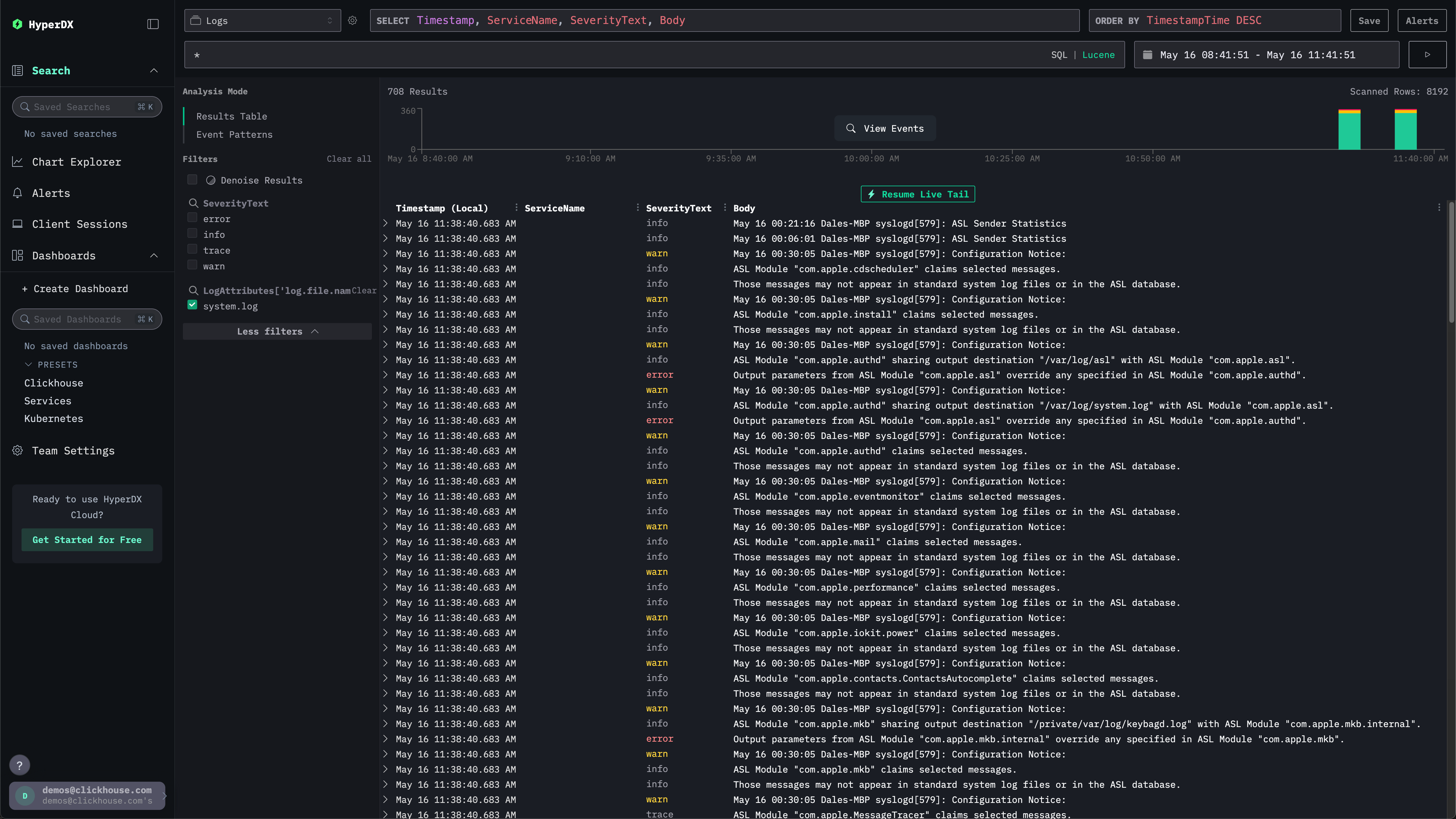Viewport: 1456px width, 819px height.
Task: Select the Chart Explorer icon in sidebar
Action: [18, 162]
